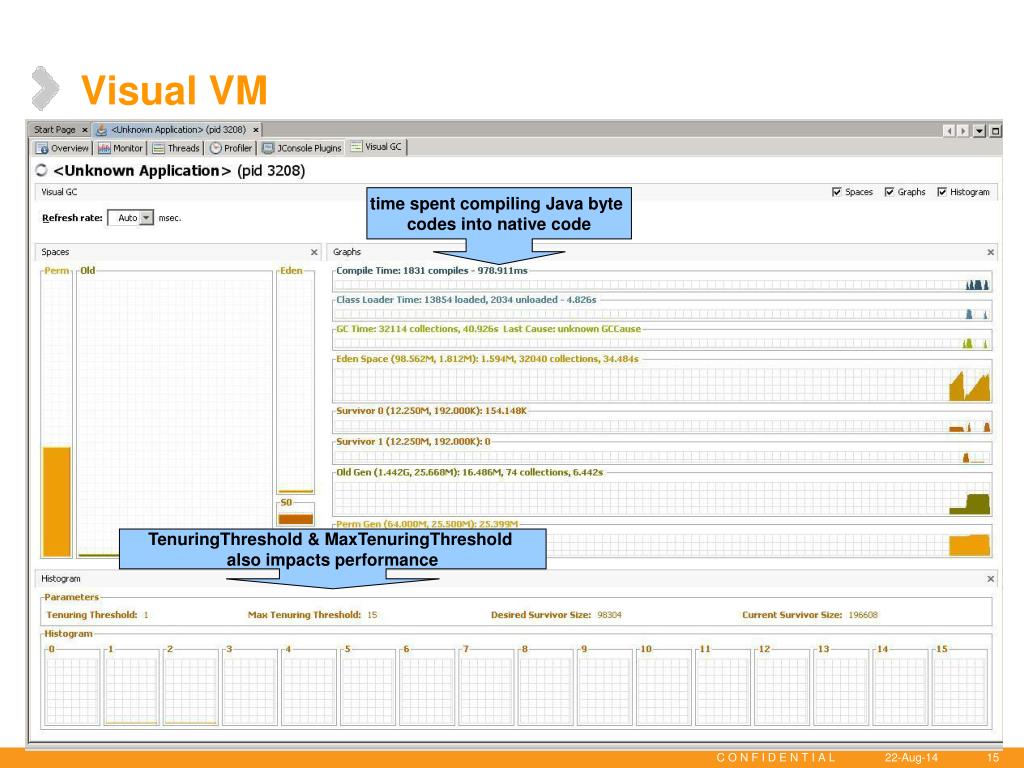The height and width of the screenshot is (768, 1024).
Task: Click the Profiler clock icon
Action: pos(216,148)
